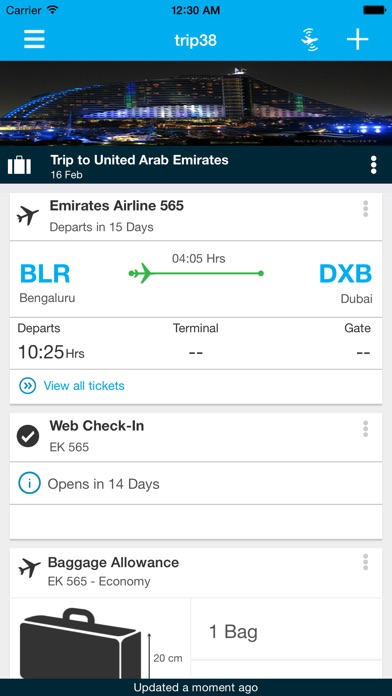Open options menu on Baggage Allowance card
The width and height of the screenshot is (392, 696).
pyautogui.click(x=365, y=562)
